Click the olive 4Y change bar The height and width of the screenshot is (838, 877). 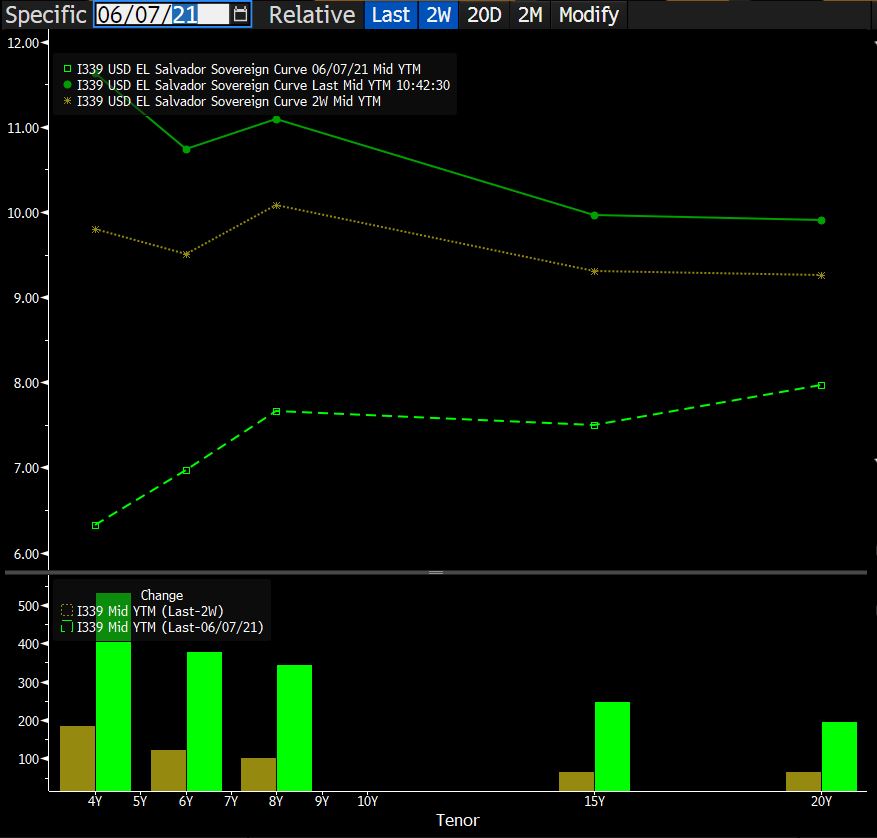[77, 758]
